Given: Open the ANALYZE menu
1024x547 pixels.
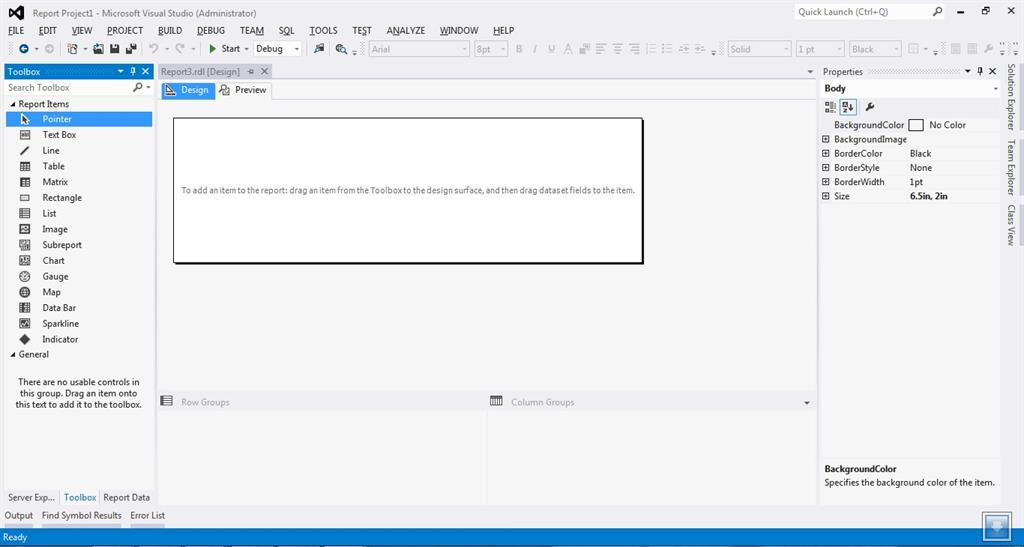Looking at the screenshot, I should (406, 31).
